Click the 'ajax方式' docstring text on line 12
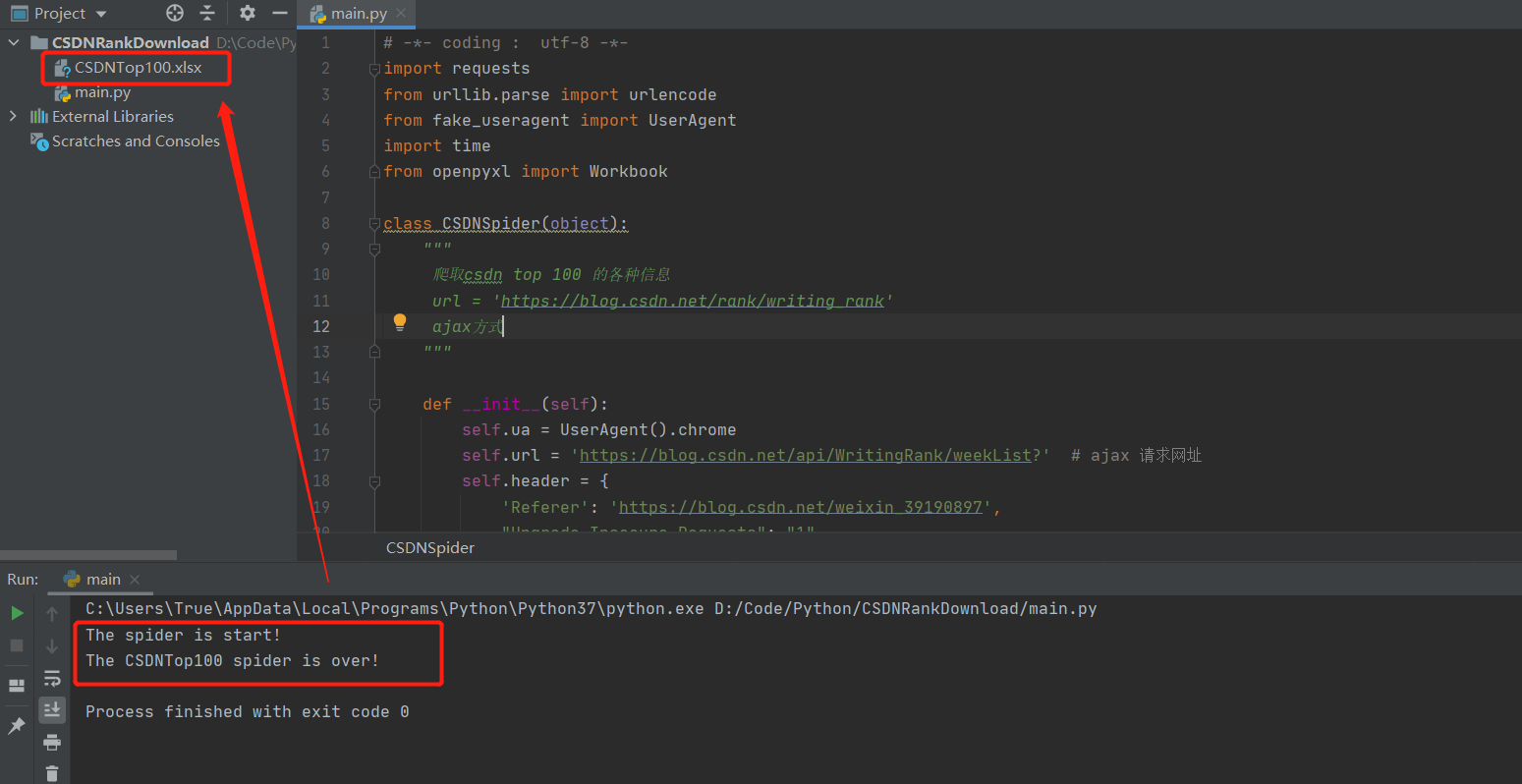The image size is (1522, 784). click(468, 326)
